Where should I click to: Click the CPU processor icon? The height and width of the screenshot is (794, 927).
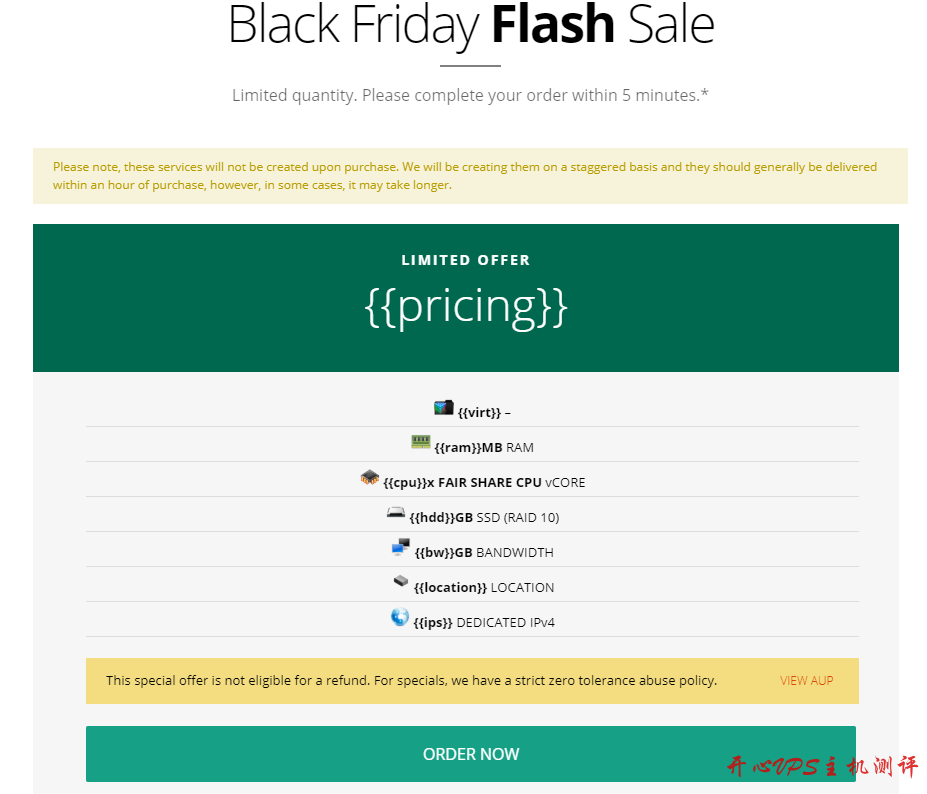click(x=370, y=478)
